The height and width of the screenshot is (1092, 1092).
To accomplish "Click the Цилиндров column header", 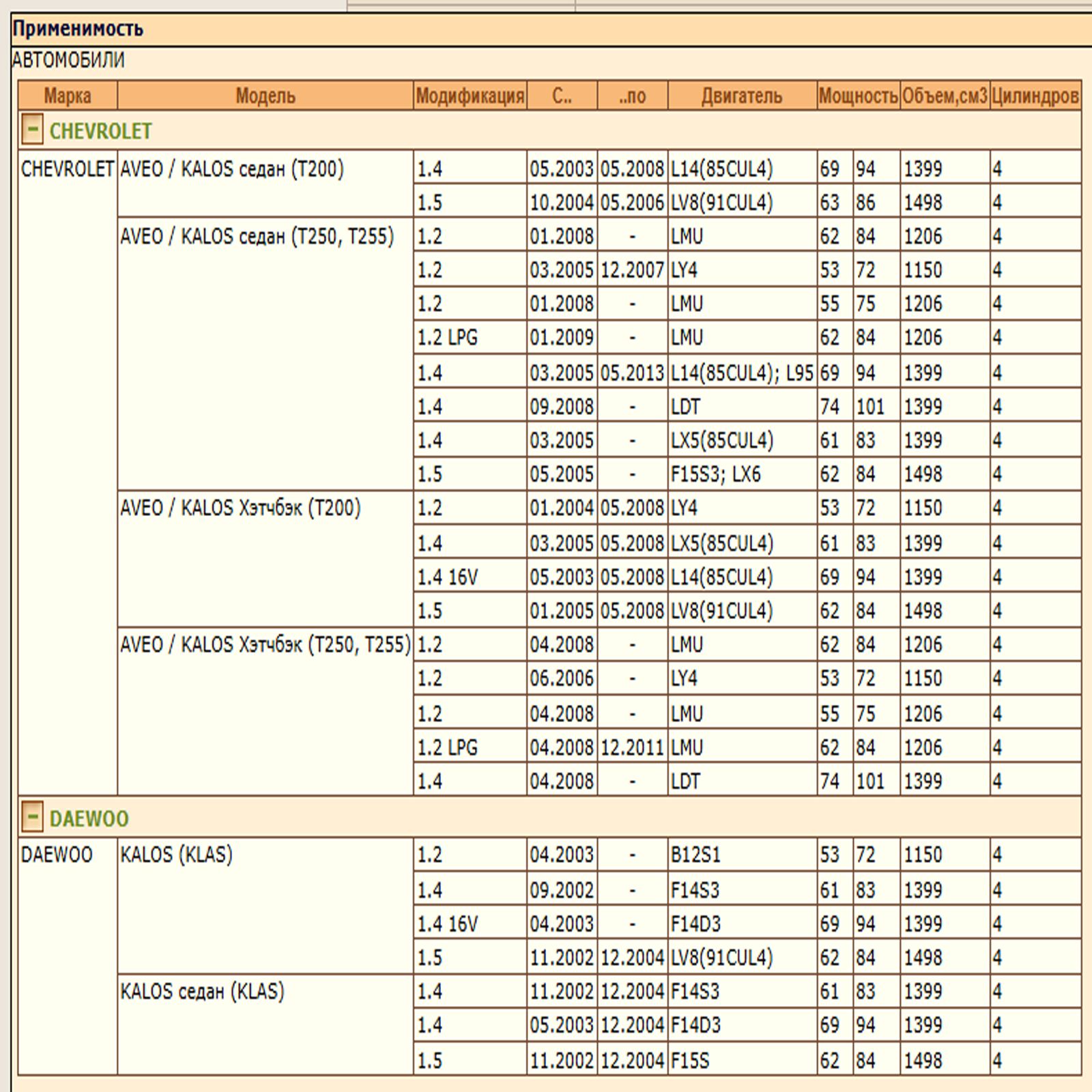I will click(1035, 96).
